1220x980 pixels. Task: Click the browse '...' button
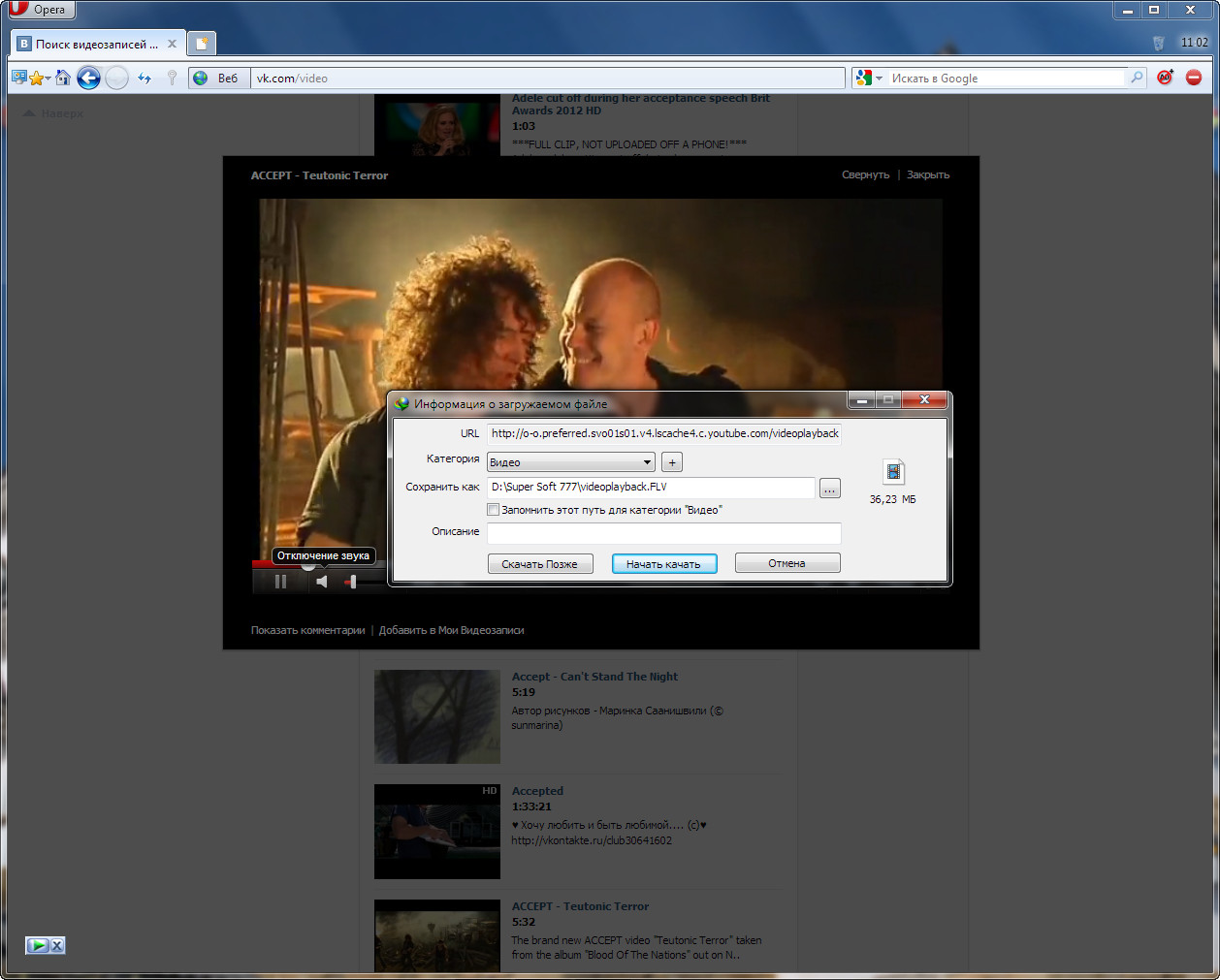pyautogui.click(x=830, y=489)
